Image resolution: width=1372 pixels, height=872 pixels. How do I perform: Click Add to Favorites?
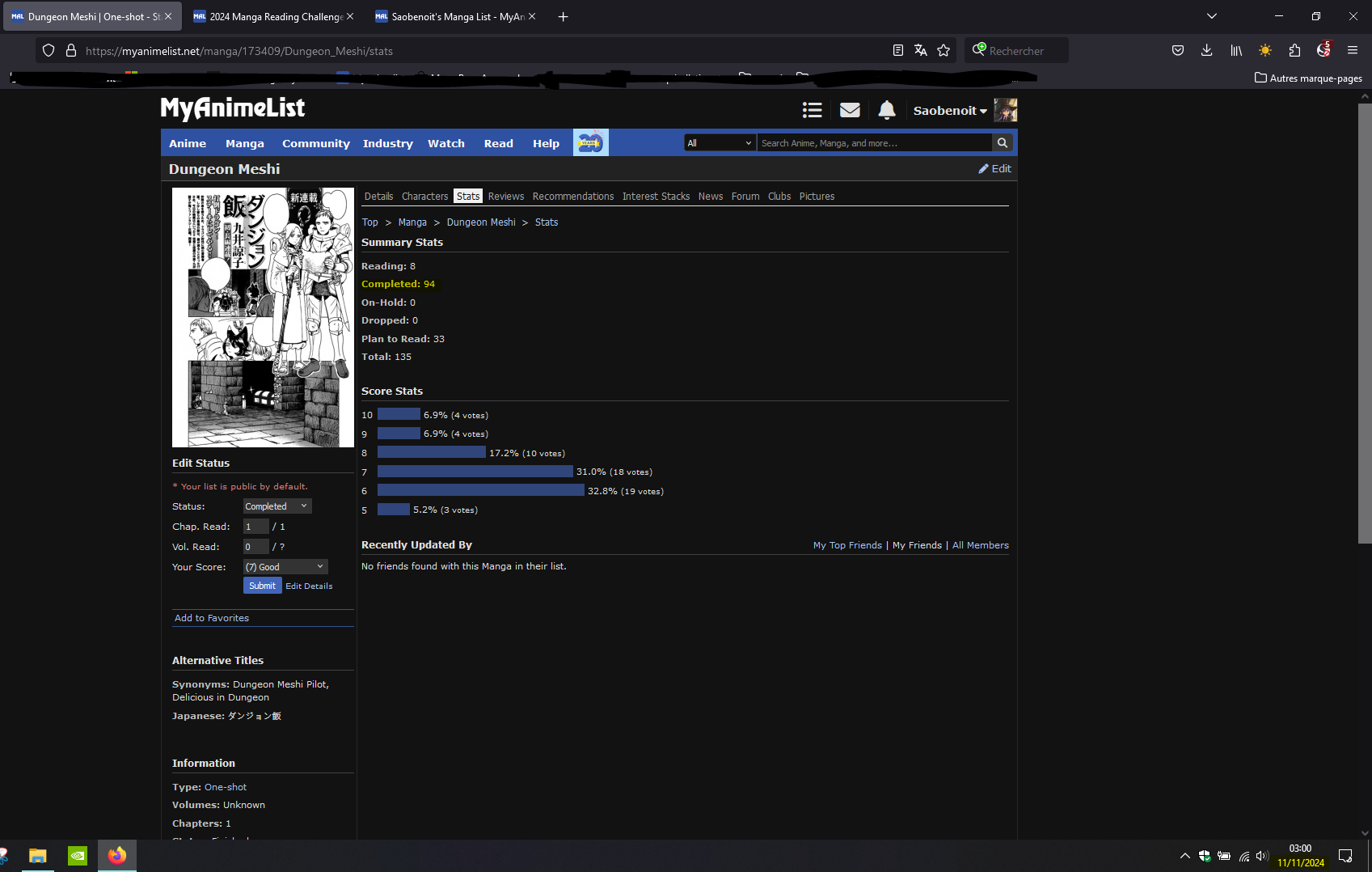coord(212,618)
